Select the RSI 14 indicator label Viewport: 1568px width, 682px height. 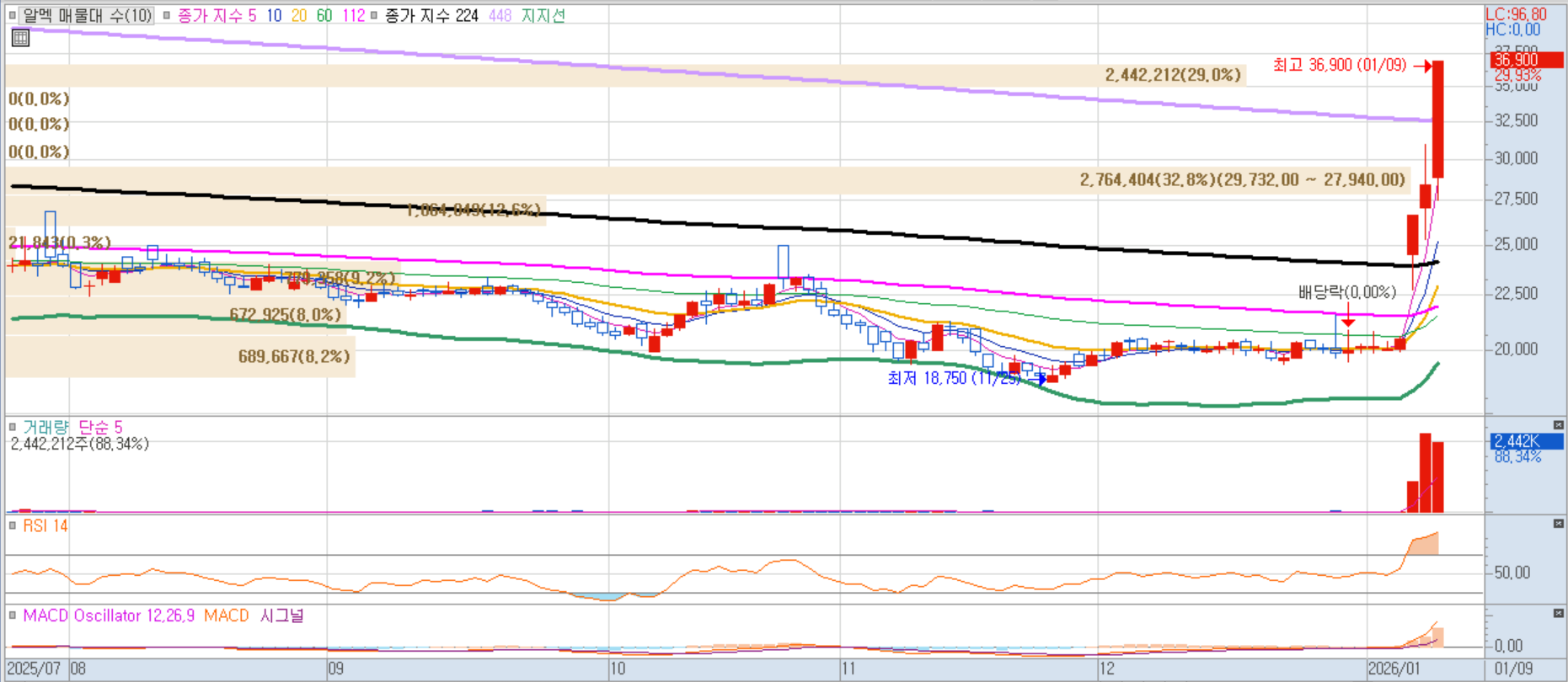pos(45,525)
